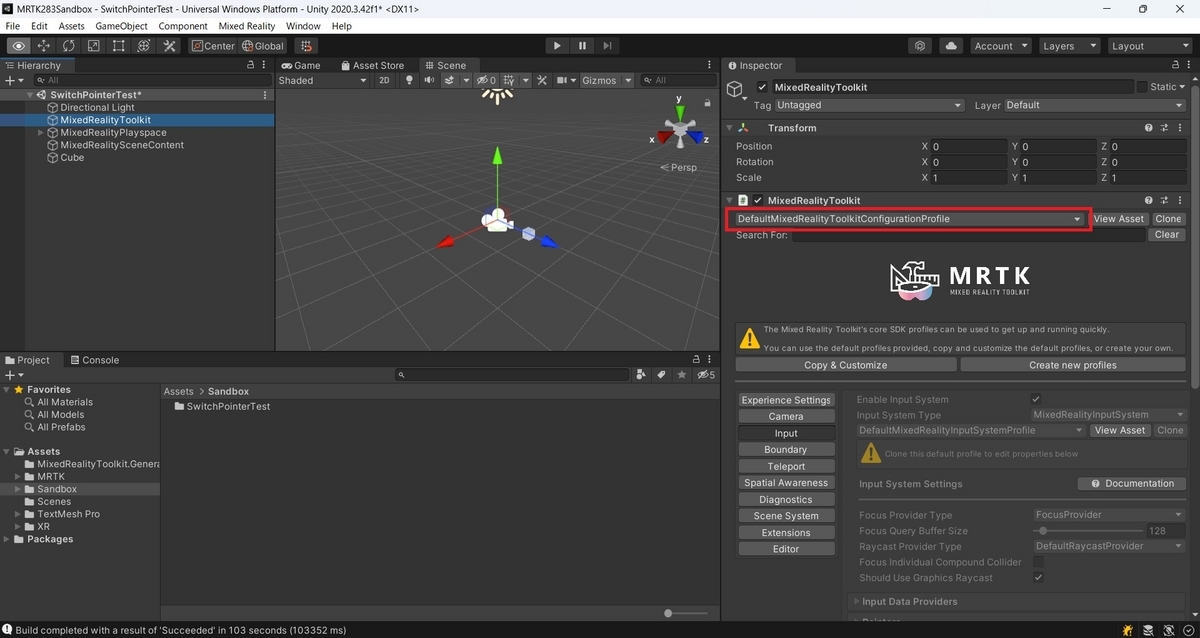Toggle Focus Individual Compound Collider checkbox
The height and width of the screenshot is (638, 1200).
pyautogui.click(x=1038, y=562)
